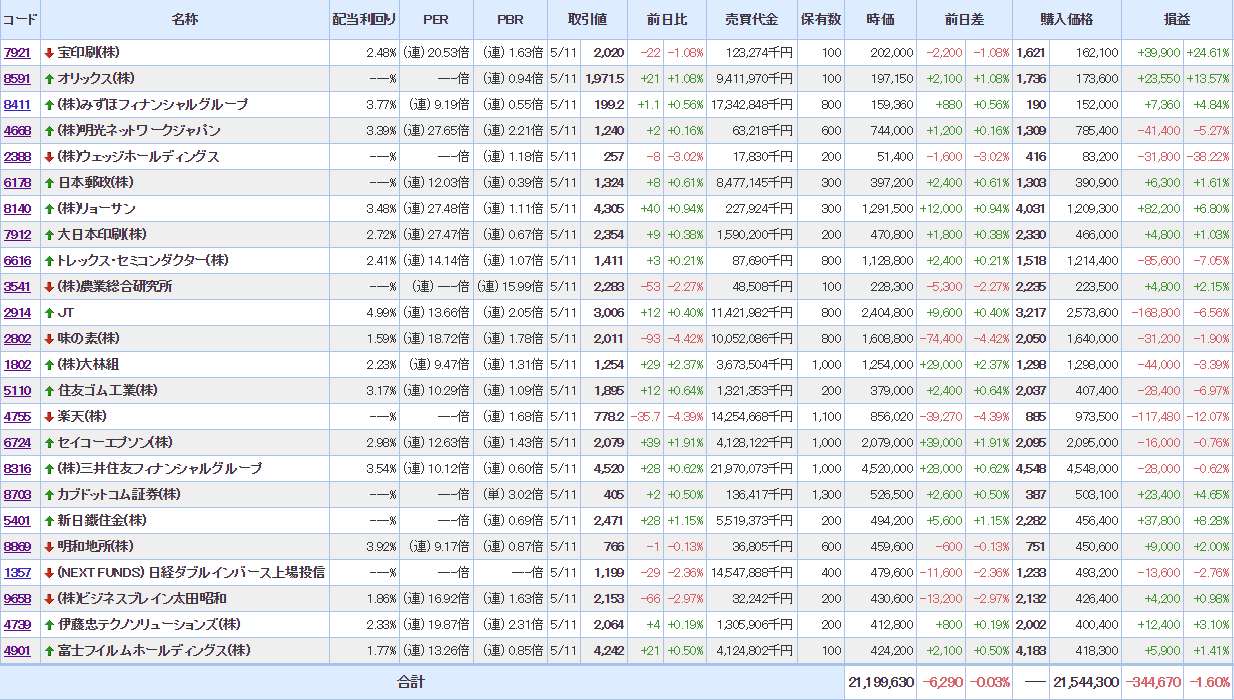1234x700 pixels.
Task: Select the up arrow icon beside JT
Action: [x=48, y=312]
